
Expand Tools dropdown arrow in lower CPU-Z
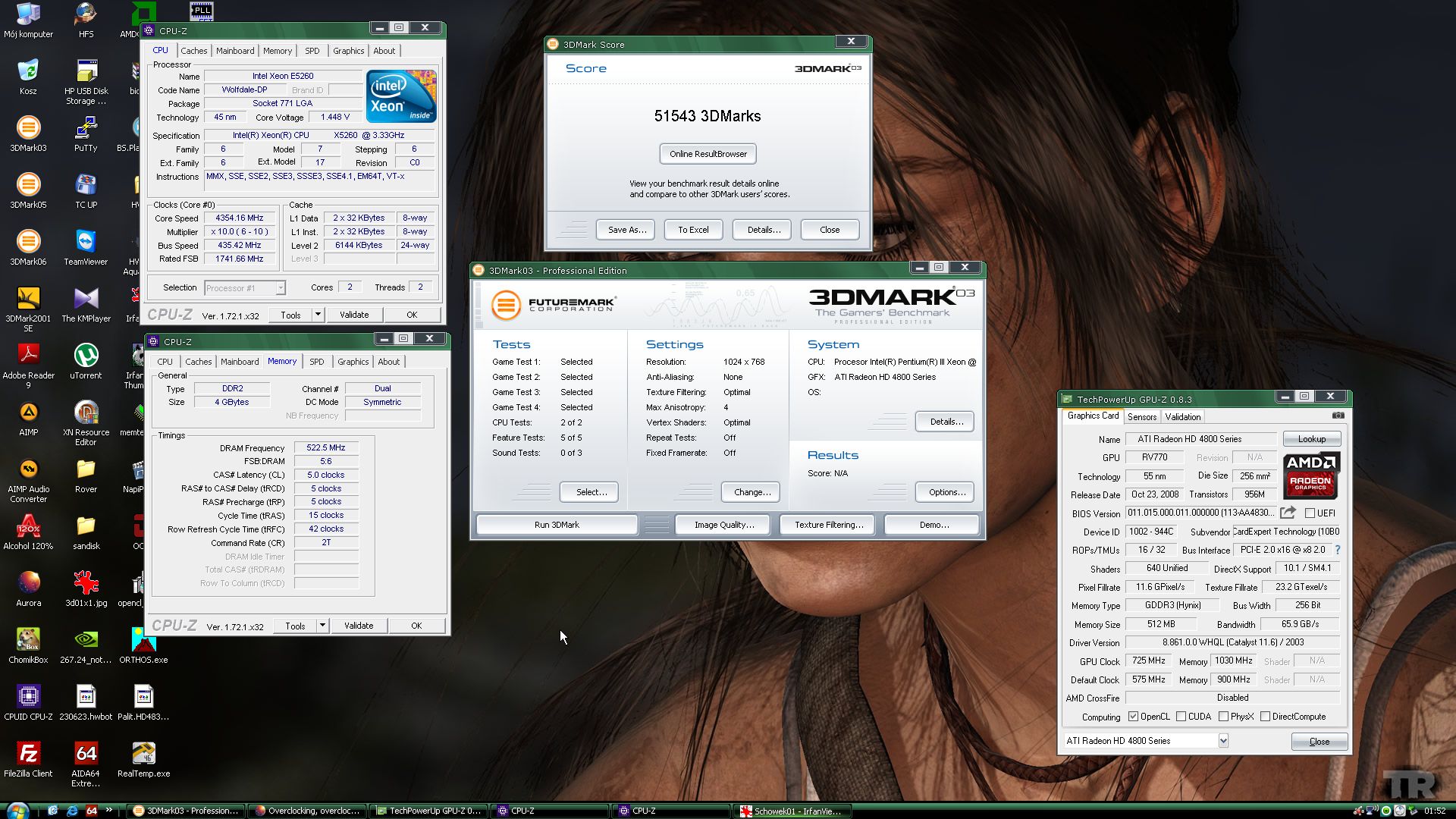click(322, 626)
